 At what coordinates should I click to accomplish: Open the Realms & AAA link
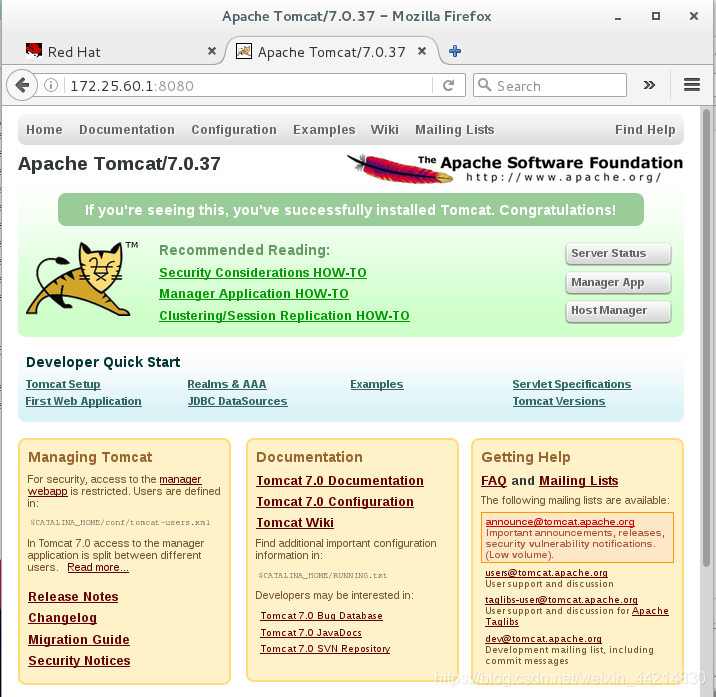click(226, 384)
